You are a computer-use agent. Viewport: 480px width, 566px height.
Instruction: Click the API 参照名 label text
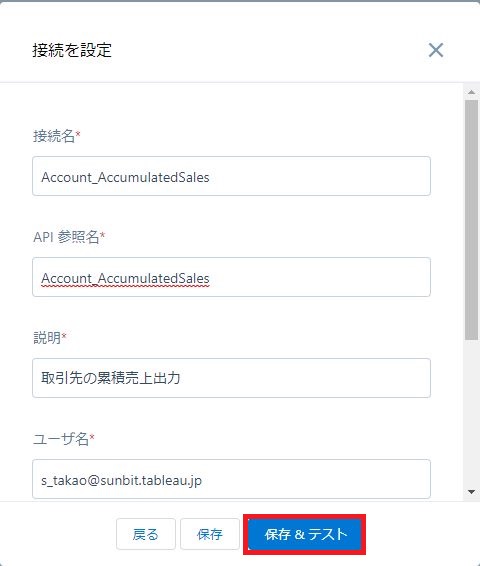(66, 237)
